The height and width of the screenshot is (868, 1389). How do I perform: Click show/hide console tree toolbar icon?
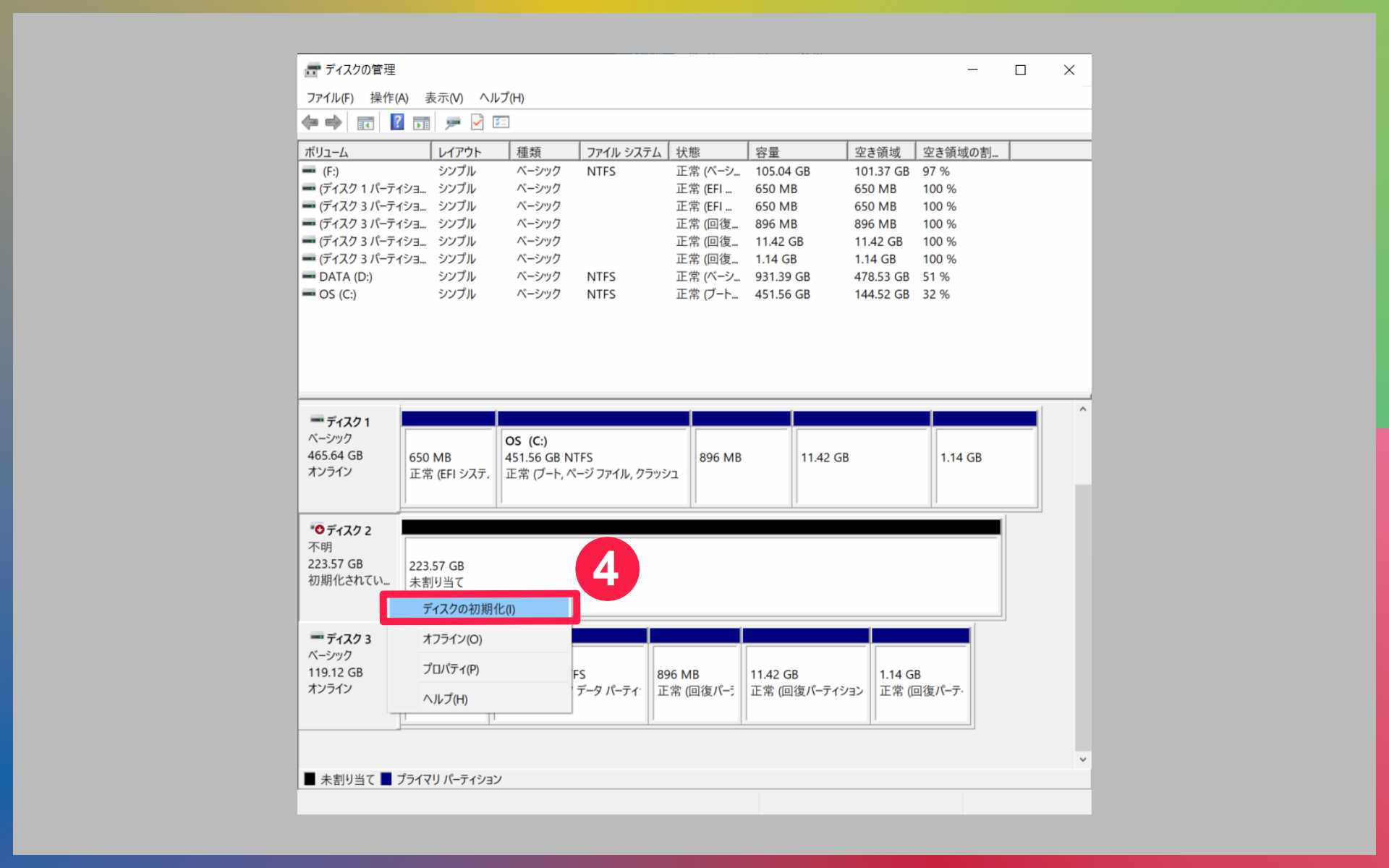[365, 123]
